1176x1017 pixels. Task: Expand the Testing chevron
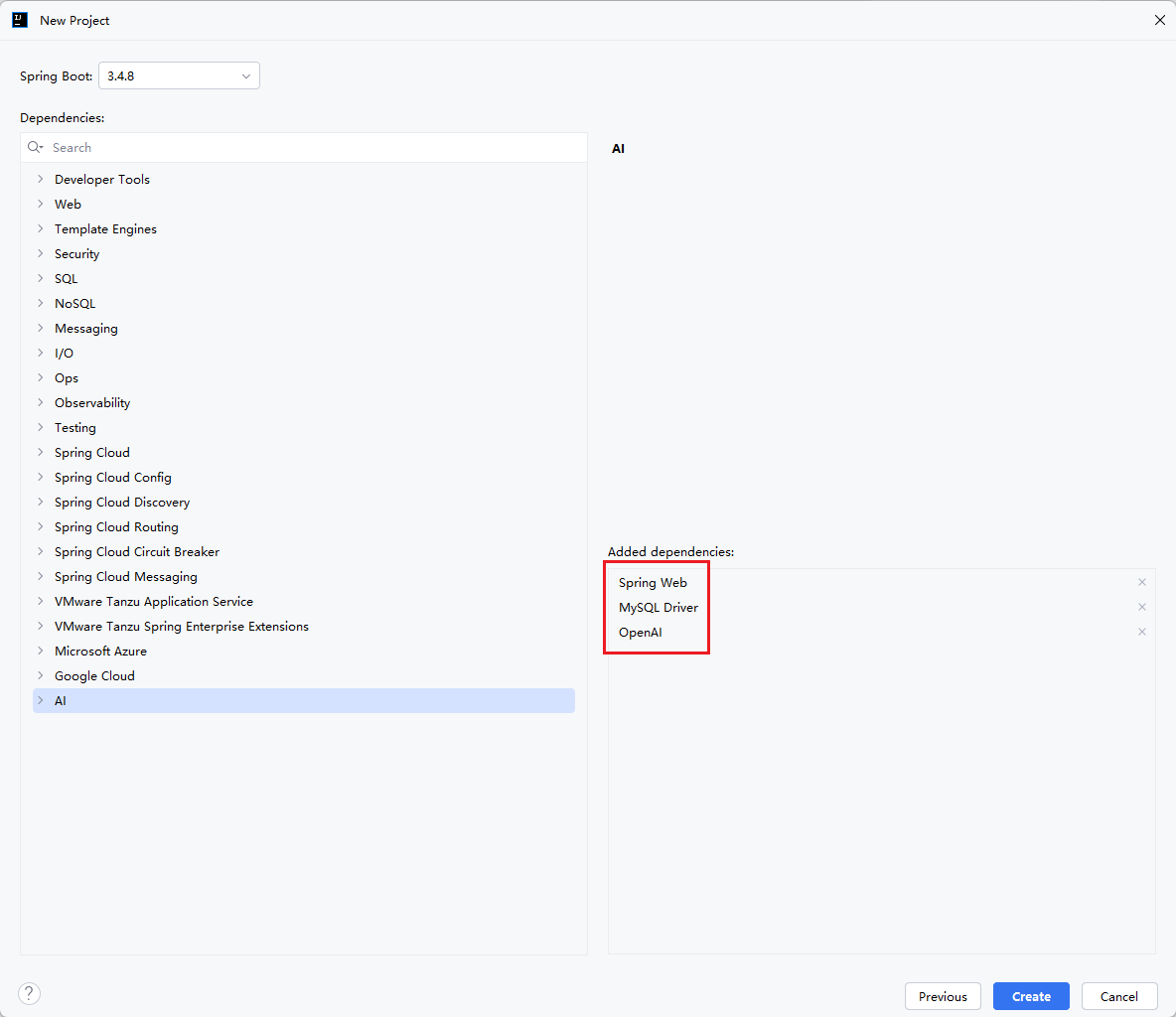41,427
